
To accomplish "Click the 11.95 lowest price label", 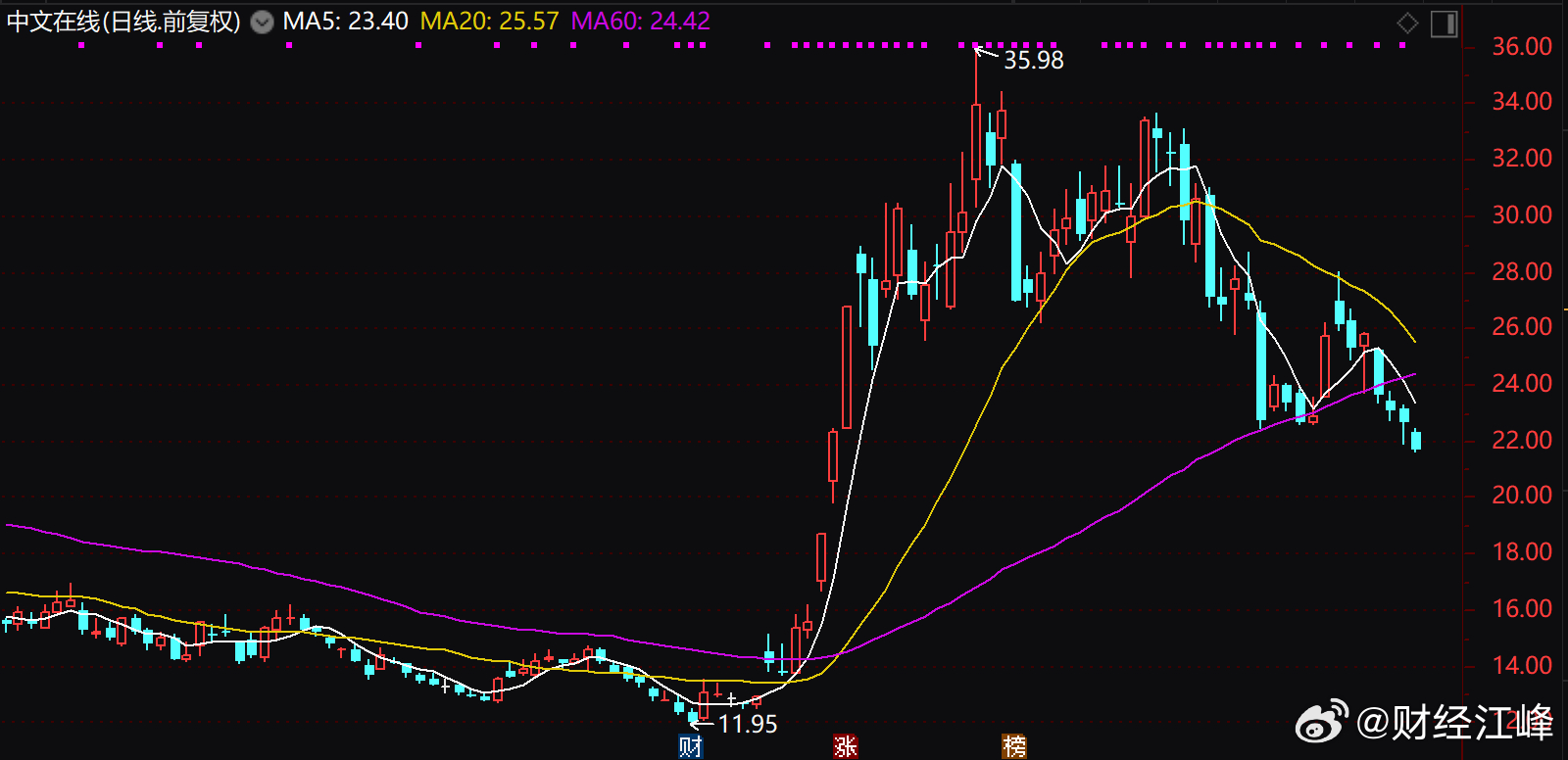I will coord(748,725).
